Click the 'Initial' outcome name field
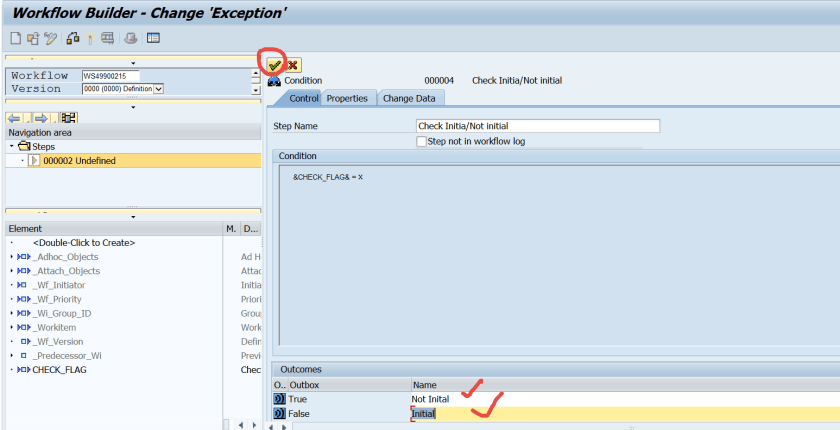 pos(625,413)
